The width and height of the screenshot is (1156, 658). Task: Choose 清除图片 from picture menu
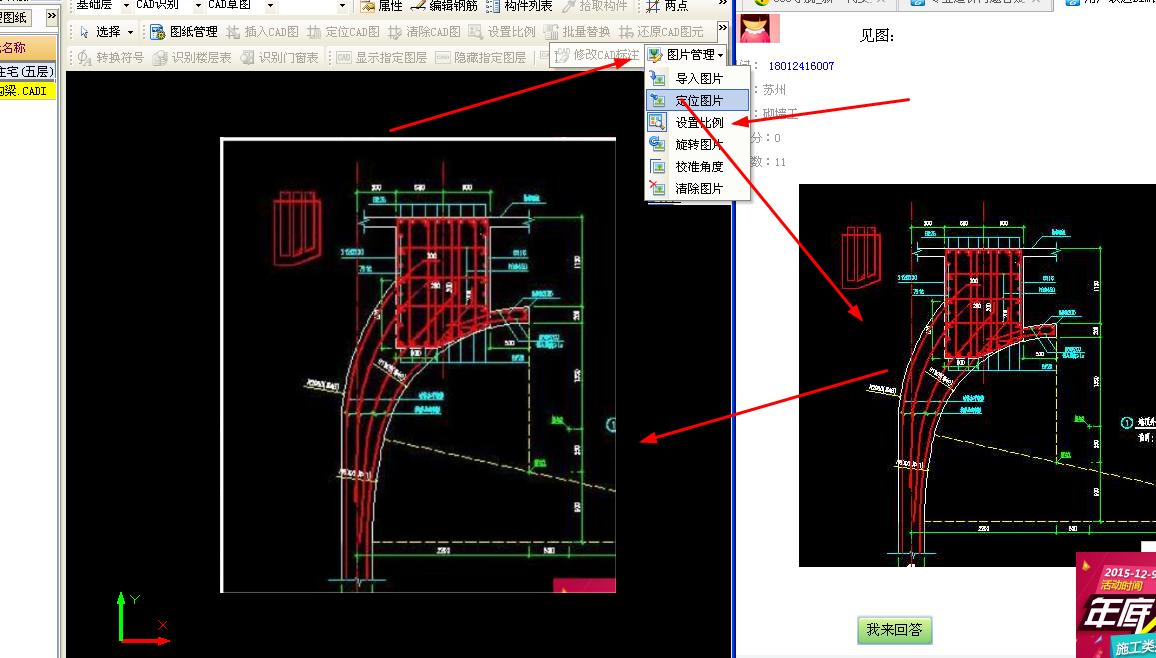[x=697, y=189]
